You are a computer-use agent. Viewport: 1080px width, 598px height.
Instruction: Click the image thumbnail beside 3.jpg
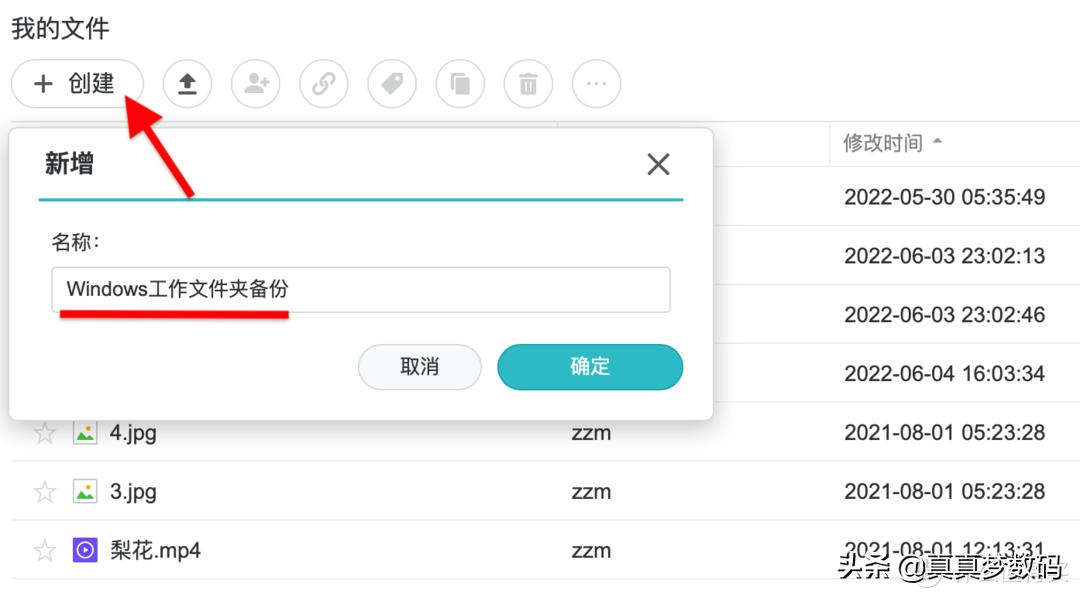pyautogui.click(x=86, y=491)
